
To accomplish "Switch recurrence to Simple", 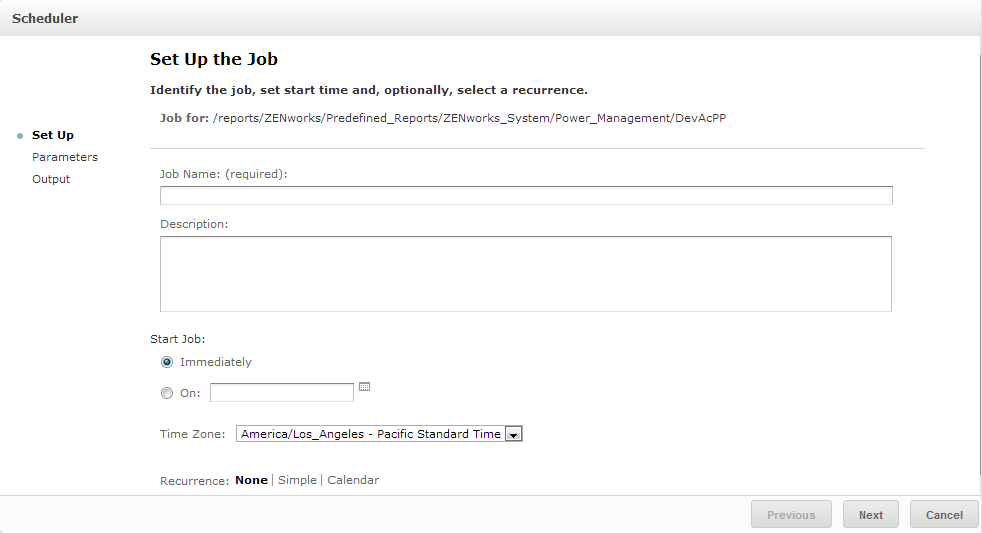I will pos(297,480).
